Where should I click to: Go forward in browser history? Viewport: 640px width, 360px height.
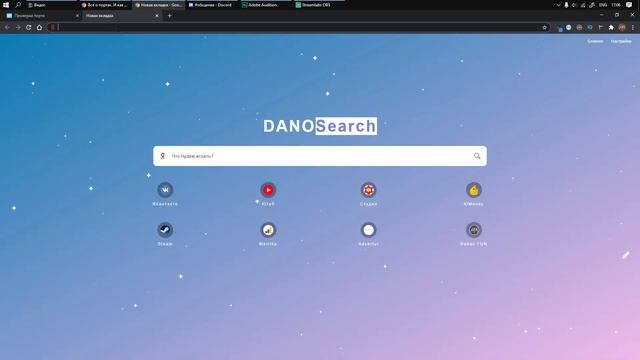point(18,27)
